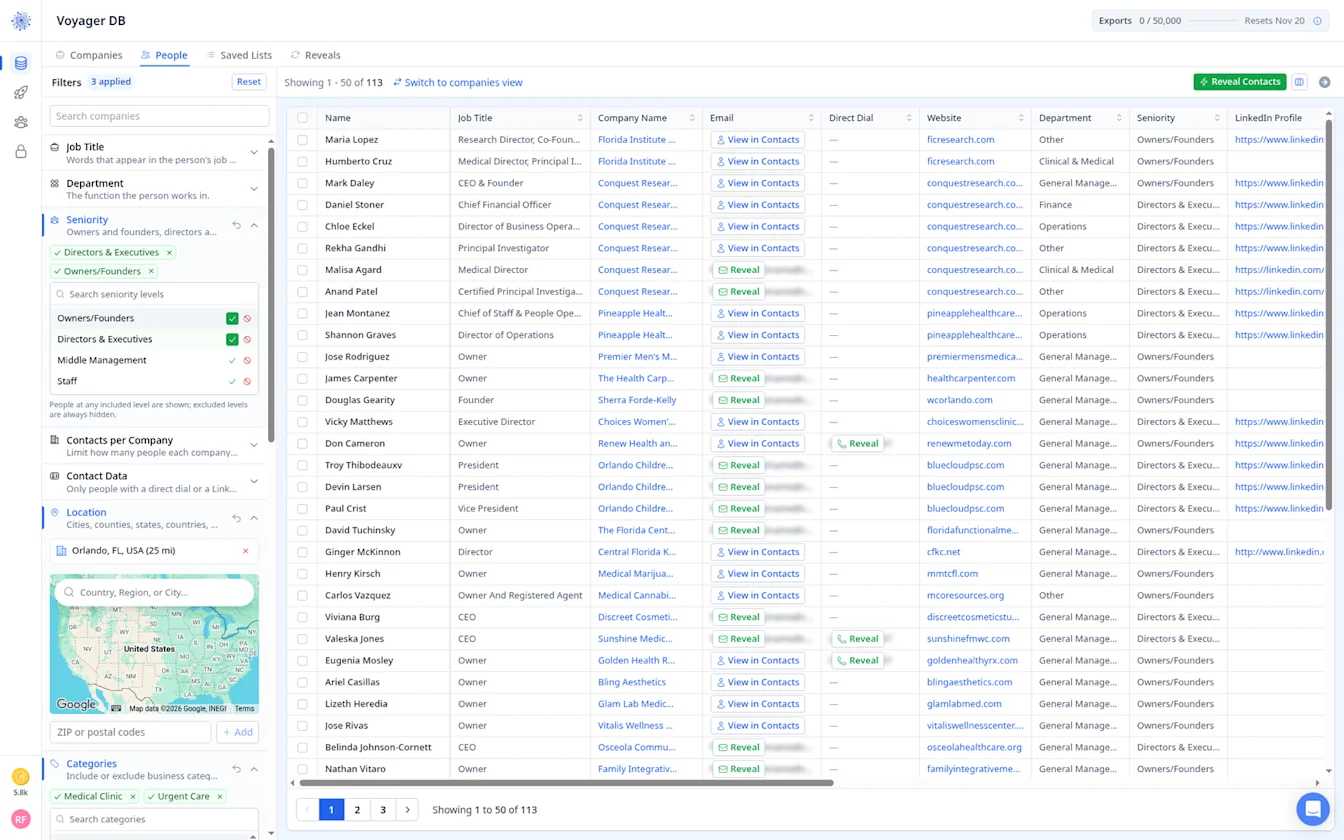Image resolution: width=1344 pixels, height=840 pixels.
Task: Click Switch to companies view link
Action: point(457,82)
